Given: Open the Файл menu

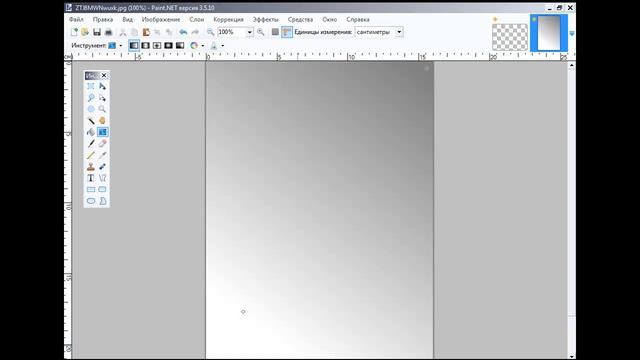Looking at the screenshot, I should click(76, 19).
